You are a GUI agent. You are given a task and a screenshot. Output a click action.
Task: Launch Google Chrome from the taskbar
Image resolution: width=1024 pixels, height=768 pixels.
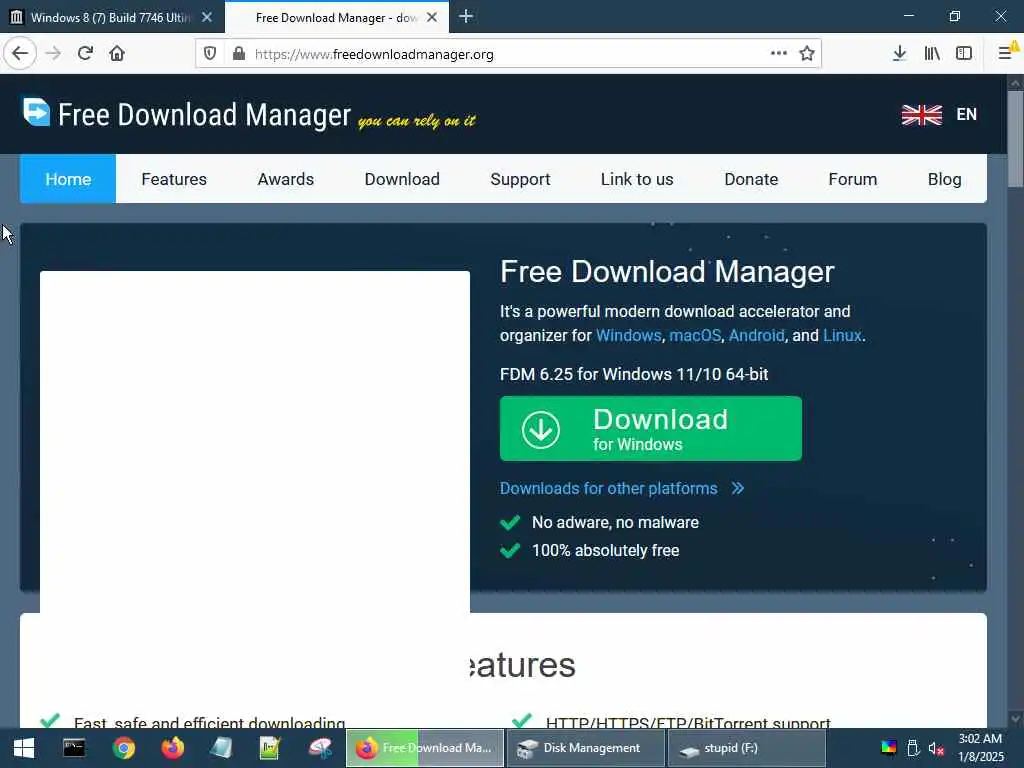coord(123,748)
